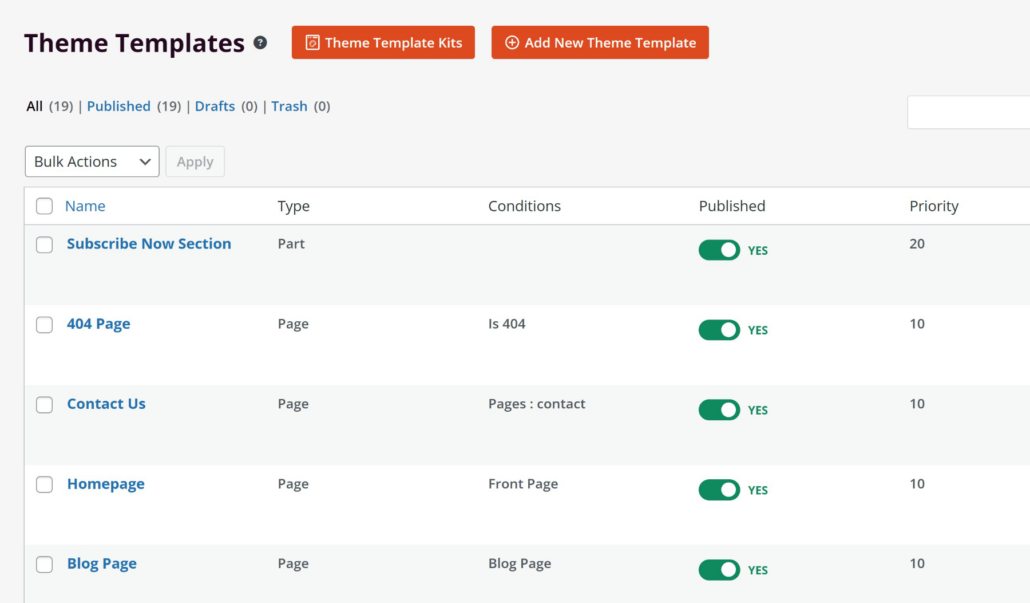Expand the Bulk Actions dropdown
The width and height of the screenshot is (1030, 603).
click(x=92, y=162)
